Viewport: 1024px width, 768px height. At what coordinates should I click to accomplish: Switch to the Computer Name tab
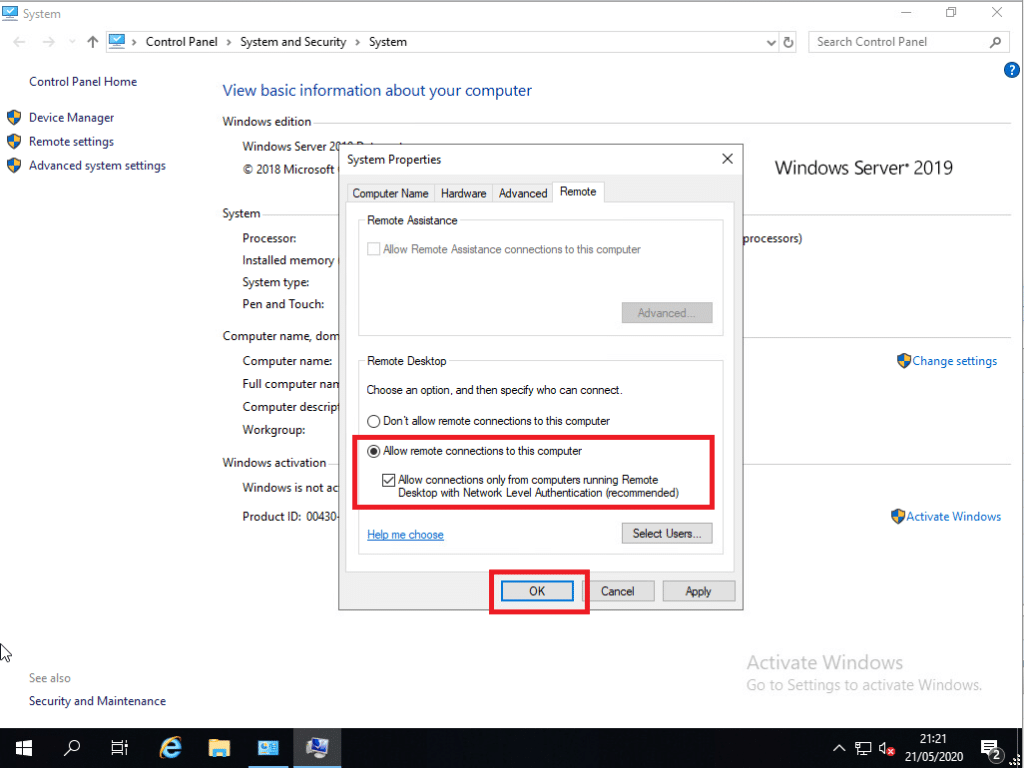[x=391, y=193]
